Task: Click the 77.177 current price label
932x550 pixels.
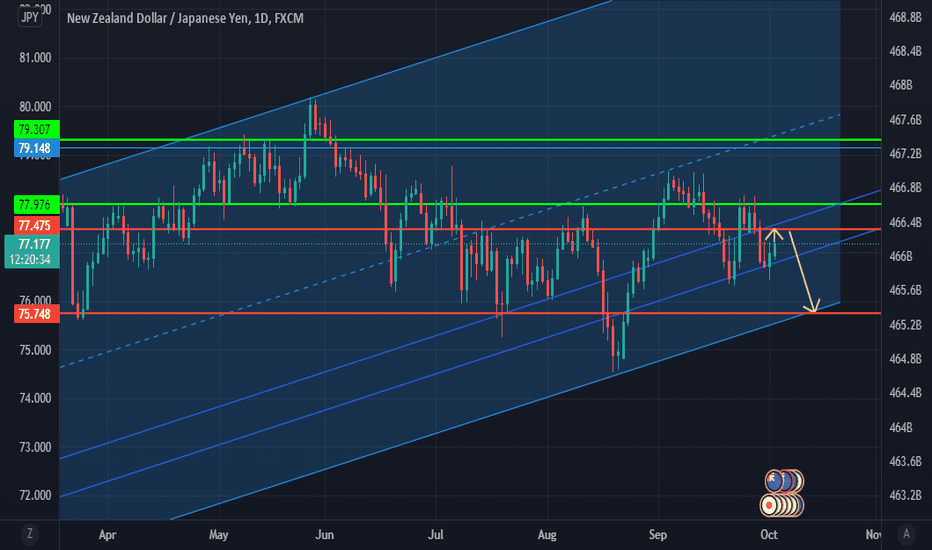Action: coord(34,244)
